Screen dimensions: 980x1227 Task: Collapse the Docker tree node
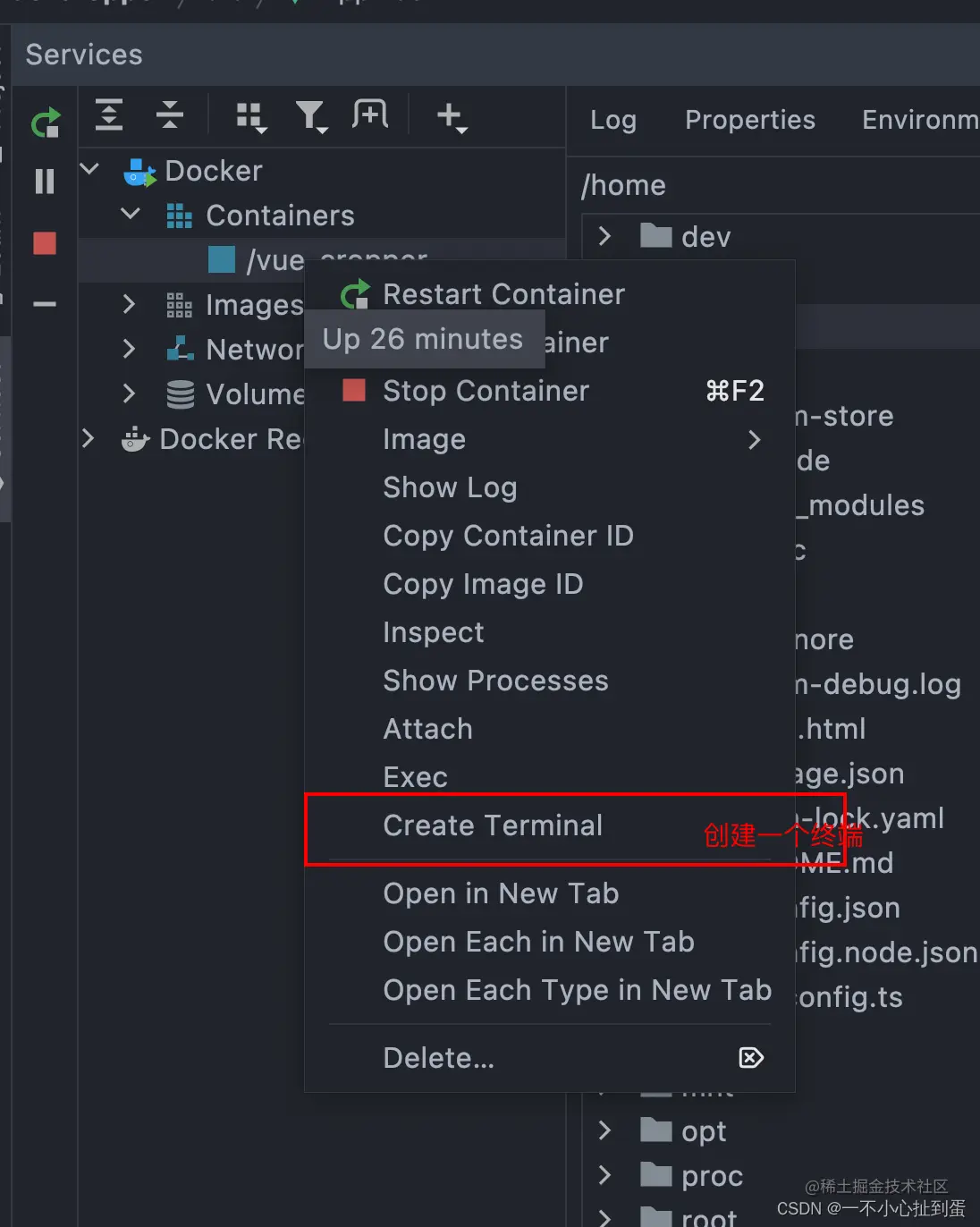tap(90, 169)
